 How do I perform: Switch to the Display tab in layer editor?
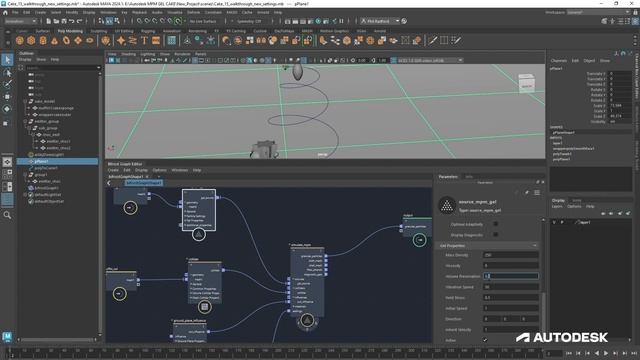(x=558, y=200)
